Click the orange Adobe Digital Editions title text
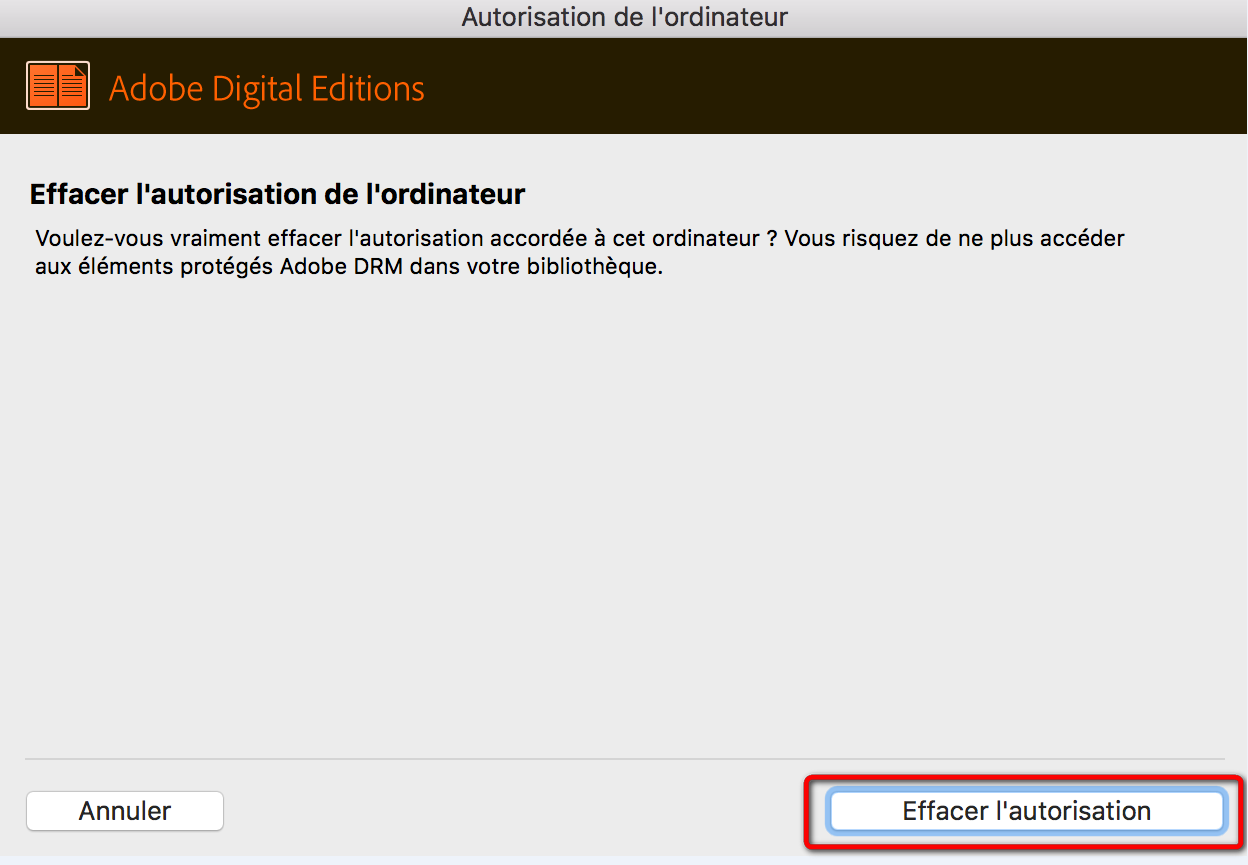This screenshot has height=865, width=1248. tap(266, 89)
